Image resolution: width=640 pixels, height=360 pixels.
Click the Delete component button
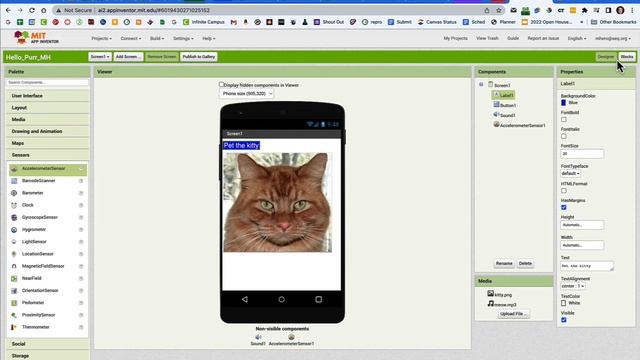tap(525, 263)
